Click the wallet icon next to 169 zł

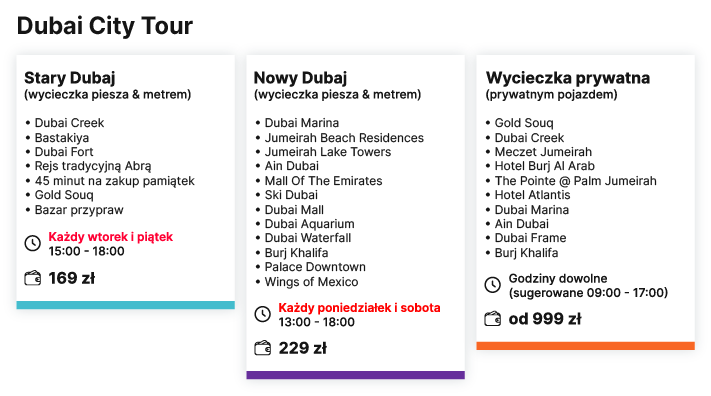(33, 278)
